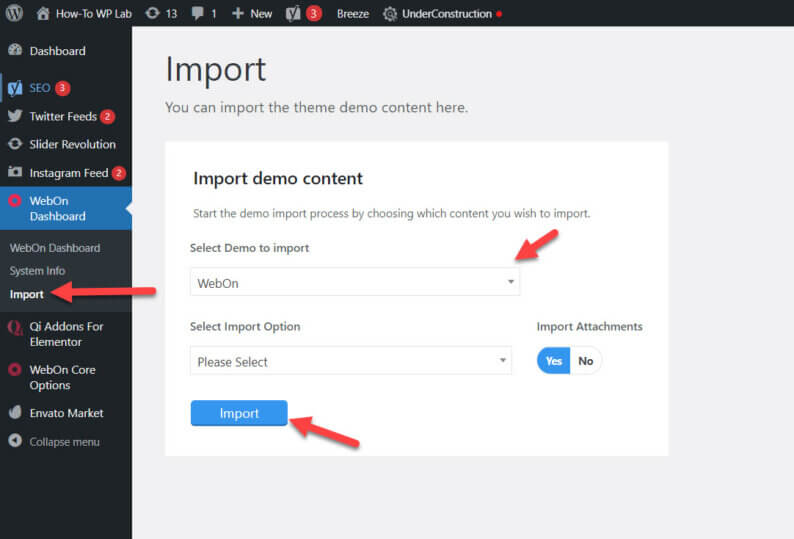Open Instagram Feed in the sidebar
794x539 pixels.
pyautogui.click(x=66, y=173)
